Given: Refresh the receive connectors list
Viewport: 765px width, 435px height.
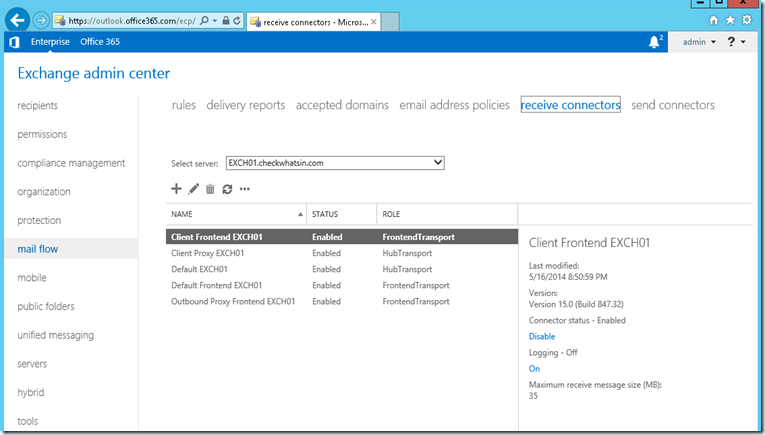Looking at the screenshot, I should tap(227, 189).
